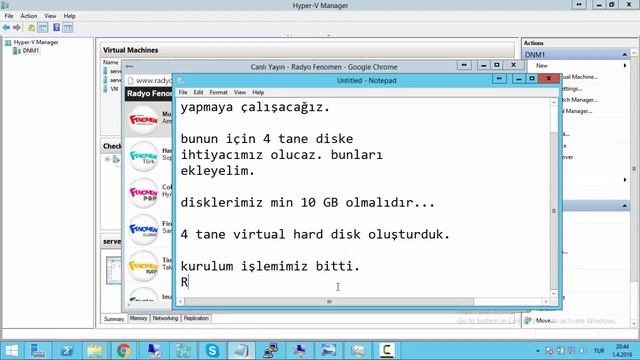Launch PowerShell from the taskbar

click(x=67, y=351)
